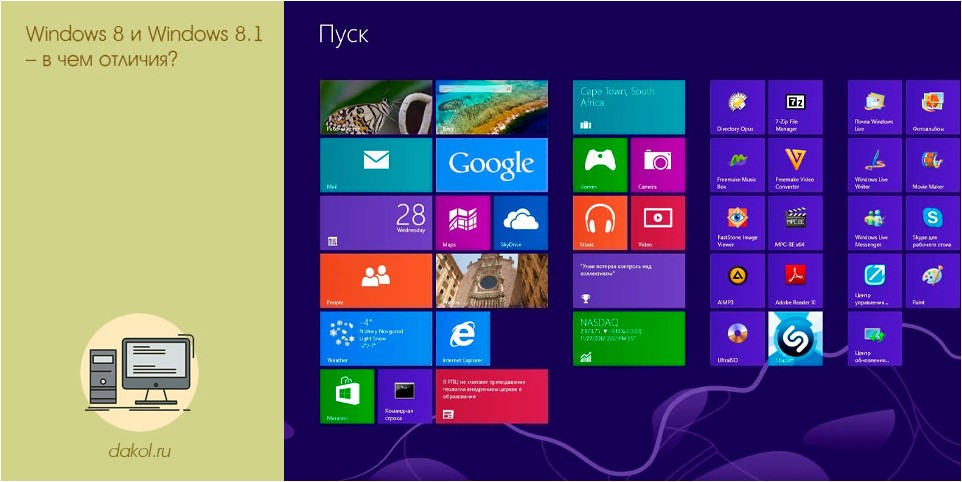Launch the Командная строка tile
The height and width of the screenshot is (482, 962).
(x=405, y=396)
